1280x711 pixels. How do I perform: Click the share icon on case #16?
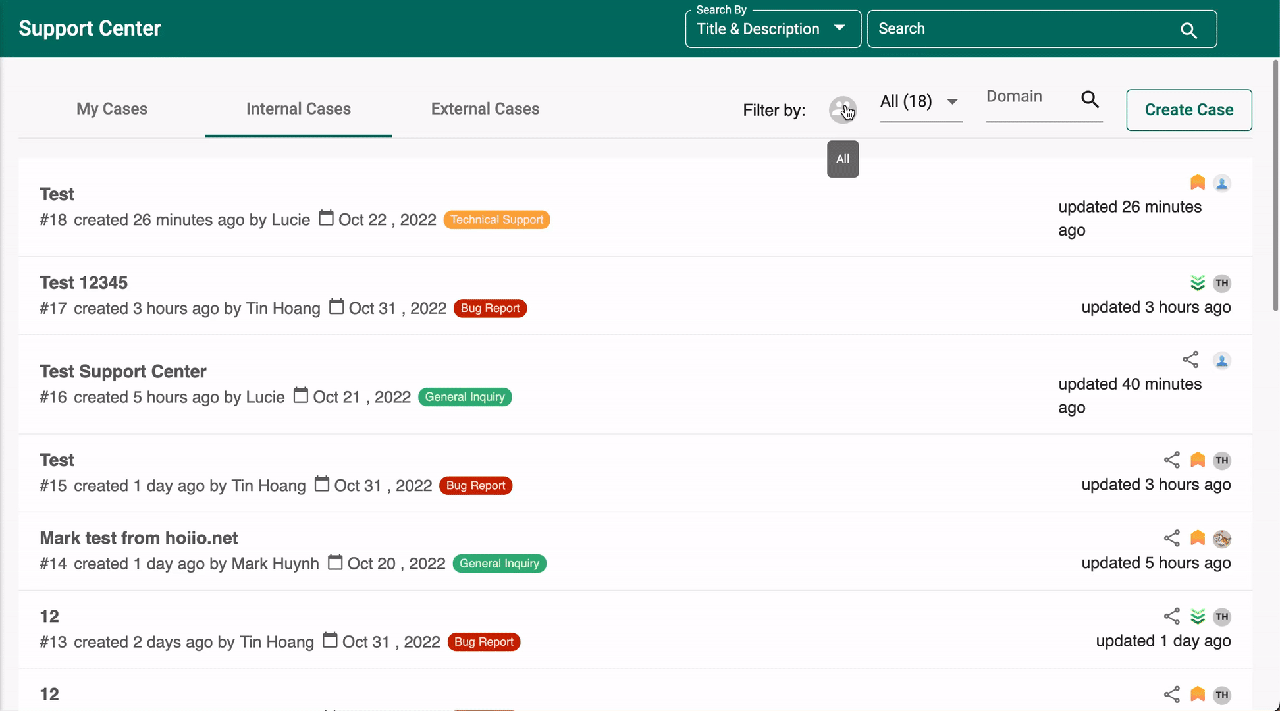1190,360
